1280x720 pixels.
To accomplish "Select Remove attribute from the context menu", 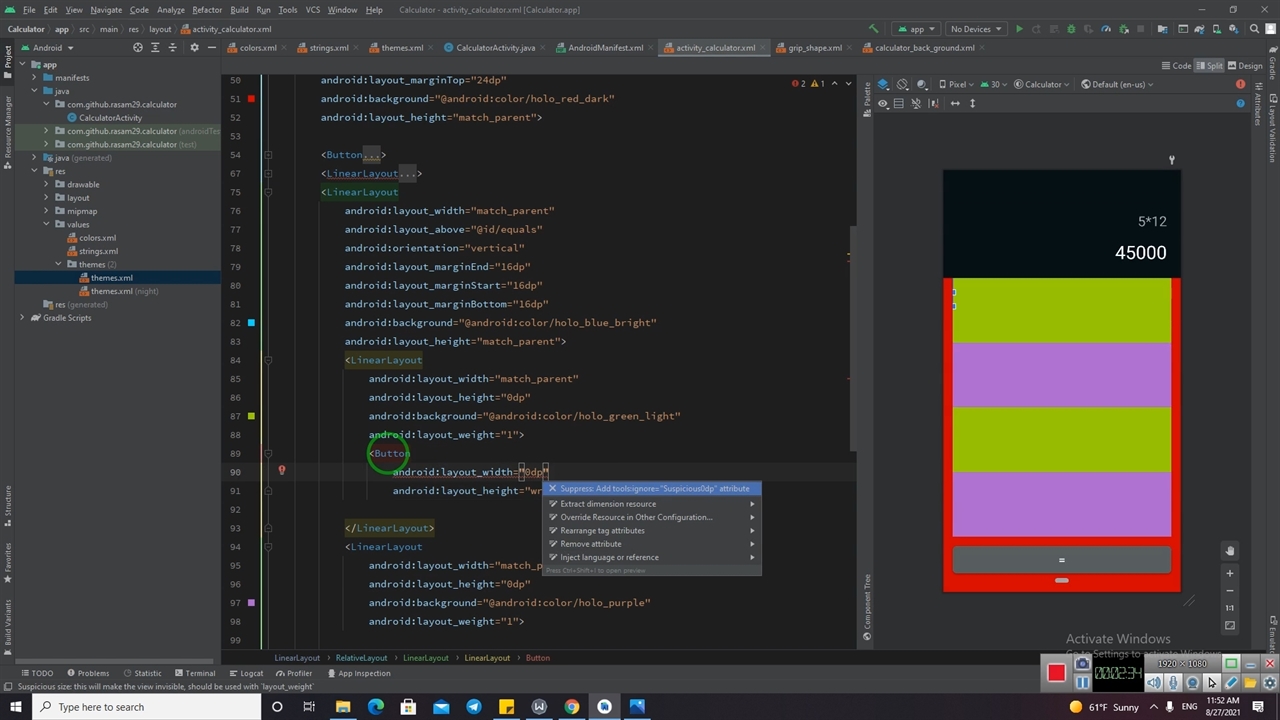I will click(x=591, y=544).
